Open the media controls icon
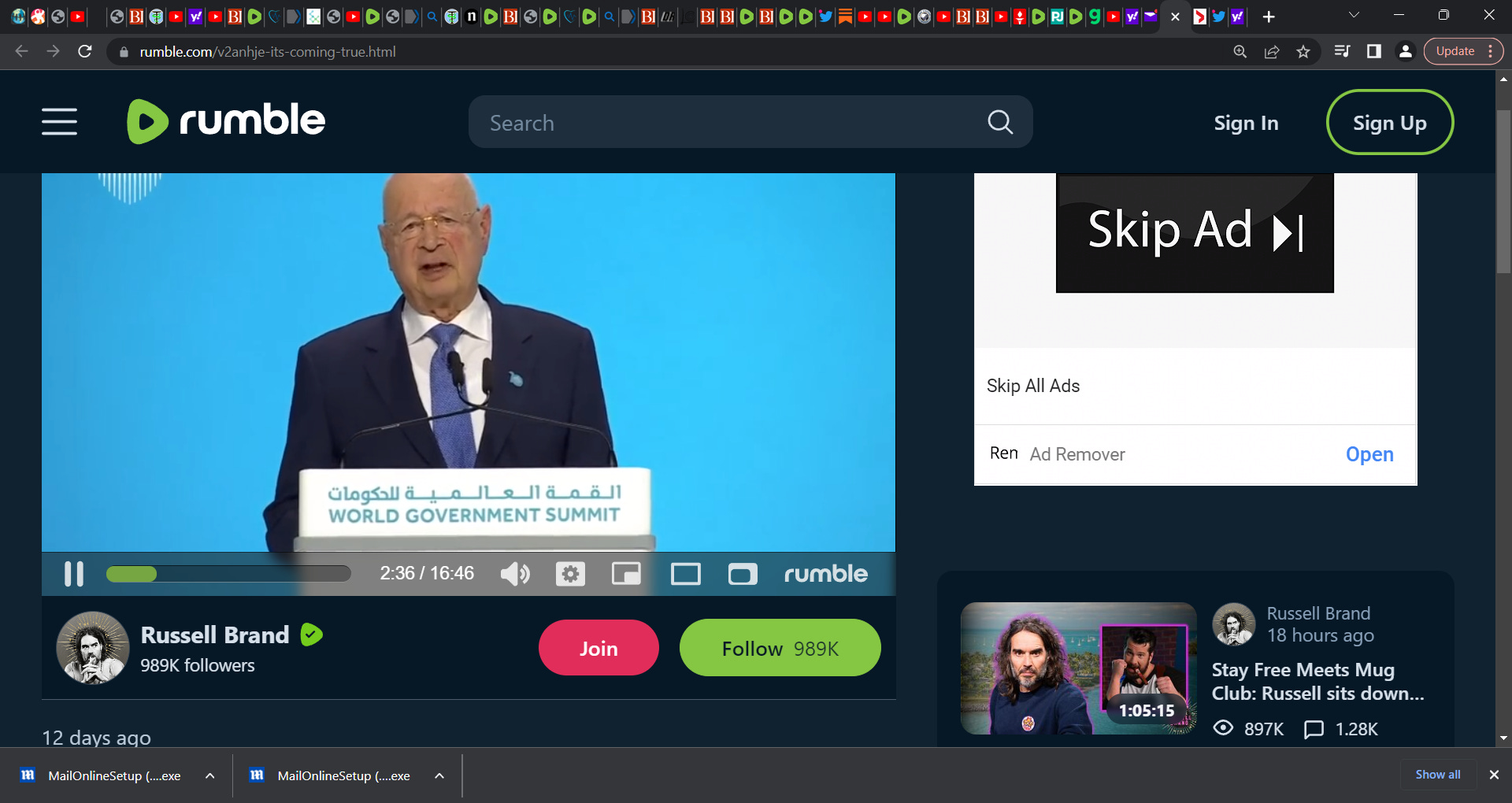 (1343, 51)
